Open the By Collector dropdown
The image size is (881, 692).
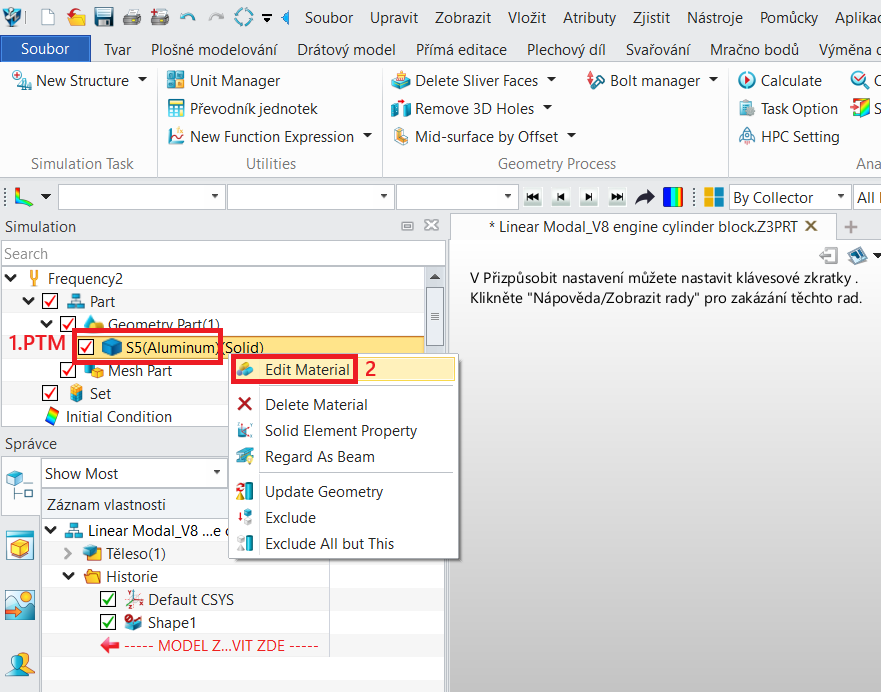tap(789, 197)
